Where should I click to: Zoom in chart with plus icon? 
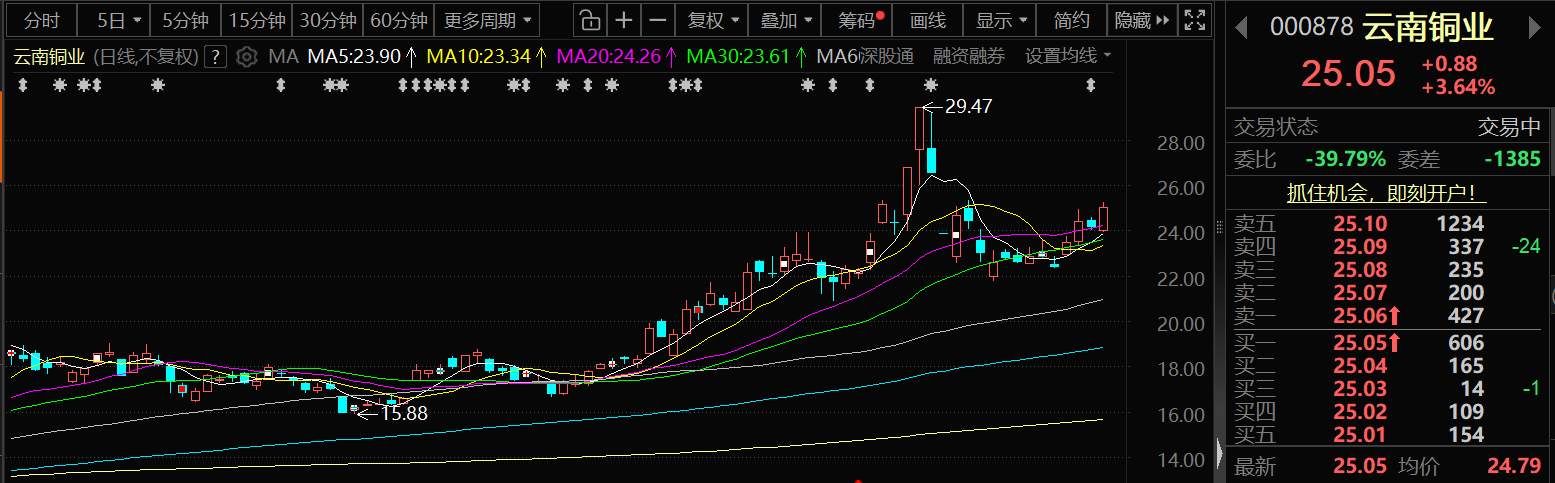[x=624, y=20]
